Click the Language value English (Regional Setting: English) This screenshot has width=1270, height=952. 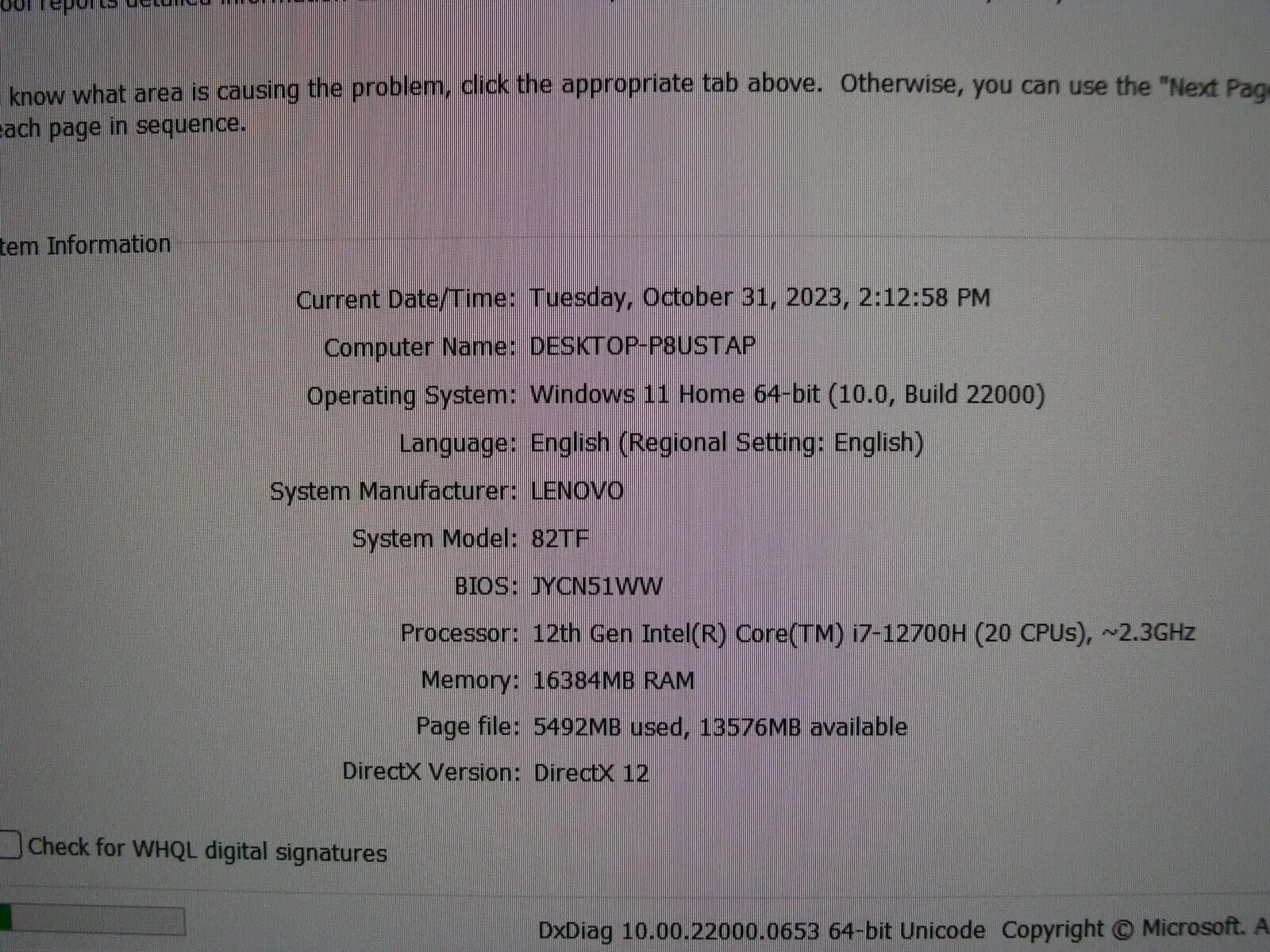point(727,443)
